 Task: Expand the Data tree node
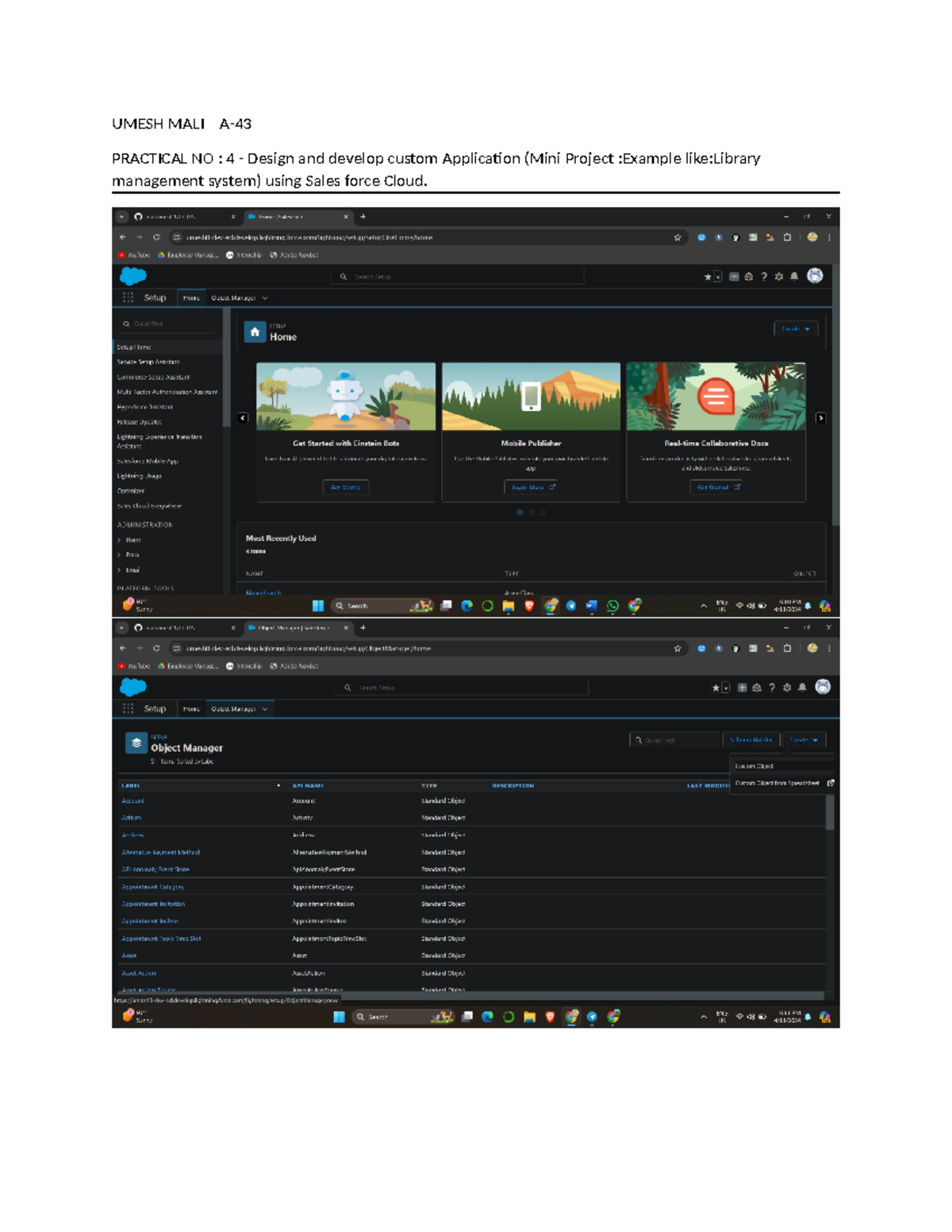(x=119, y=555)
